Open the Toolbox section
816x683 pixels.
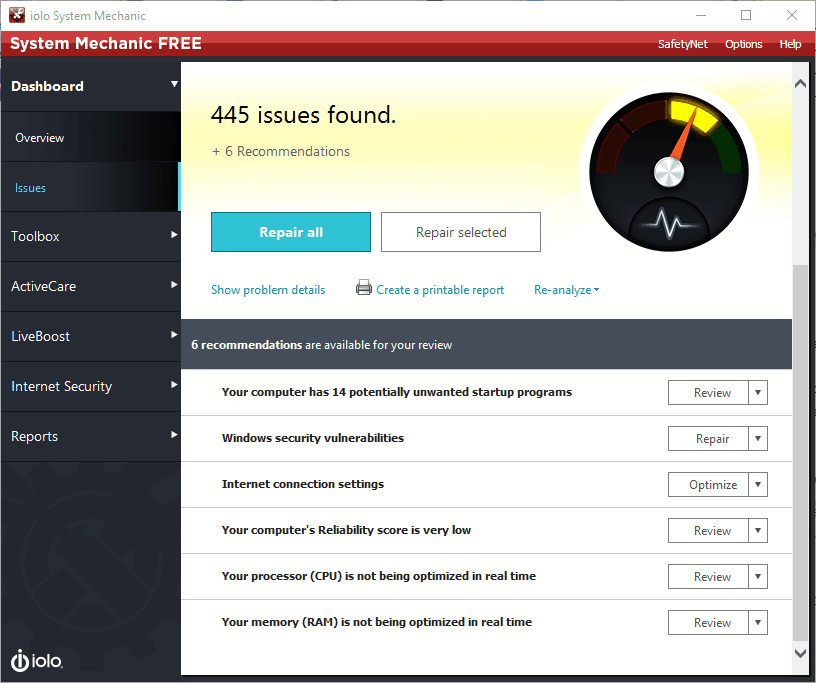tap(91, 236)
